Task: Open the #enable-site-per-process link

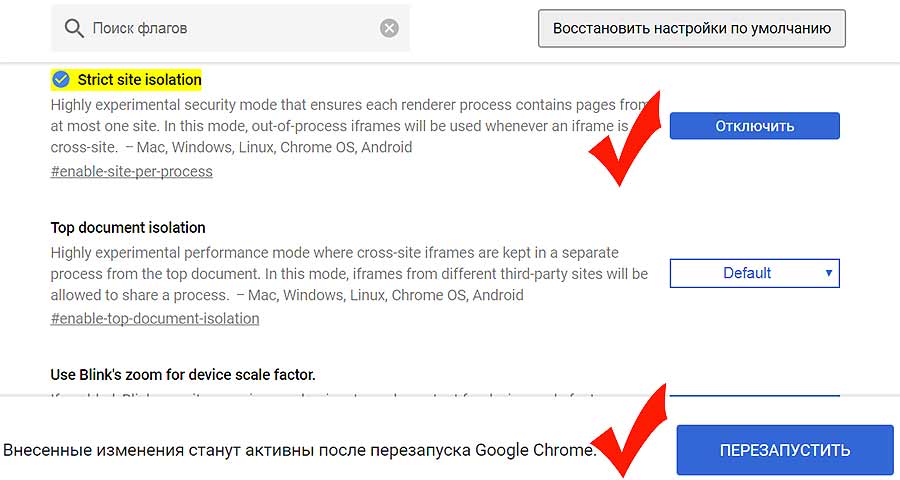Action: [x=131, y=171]
